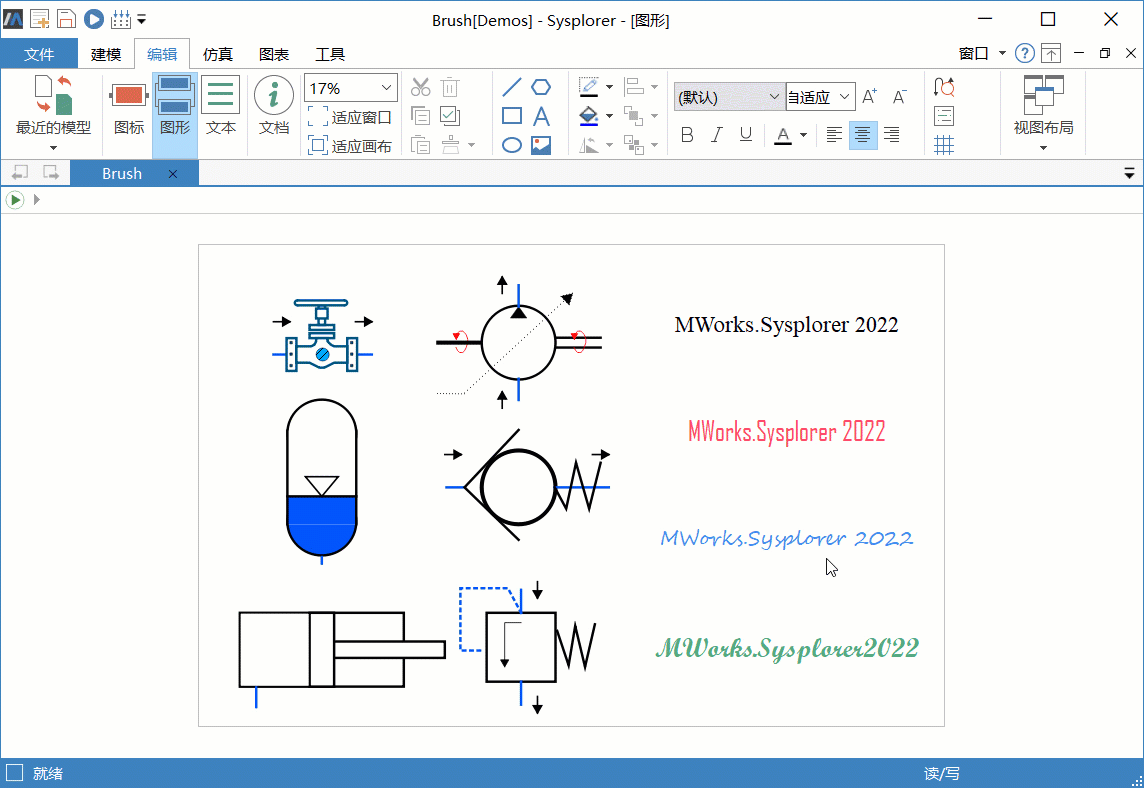Click the save icon in title bar
Image resolution: width=1144 pixels, height=788 pixels.
tap(66, 19)
